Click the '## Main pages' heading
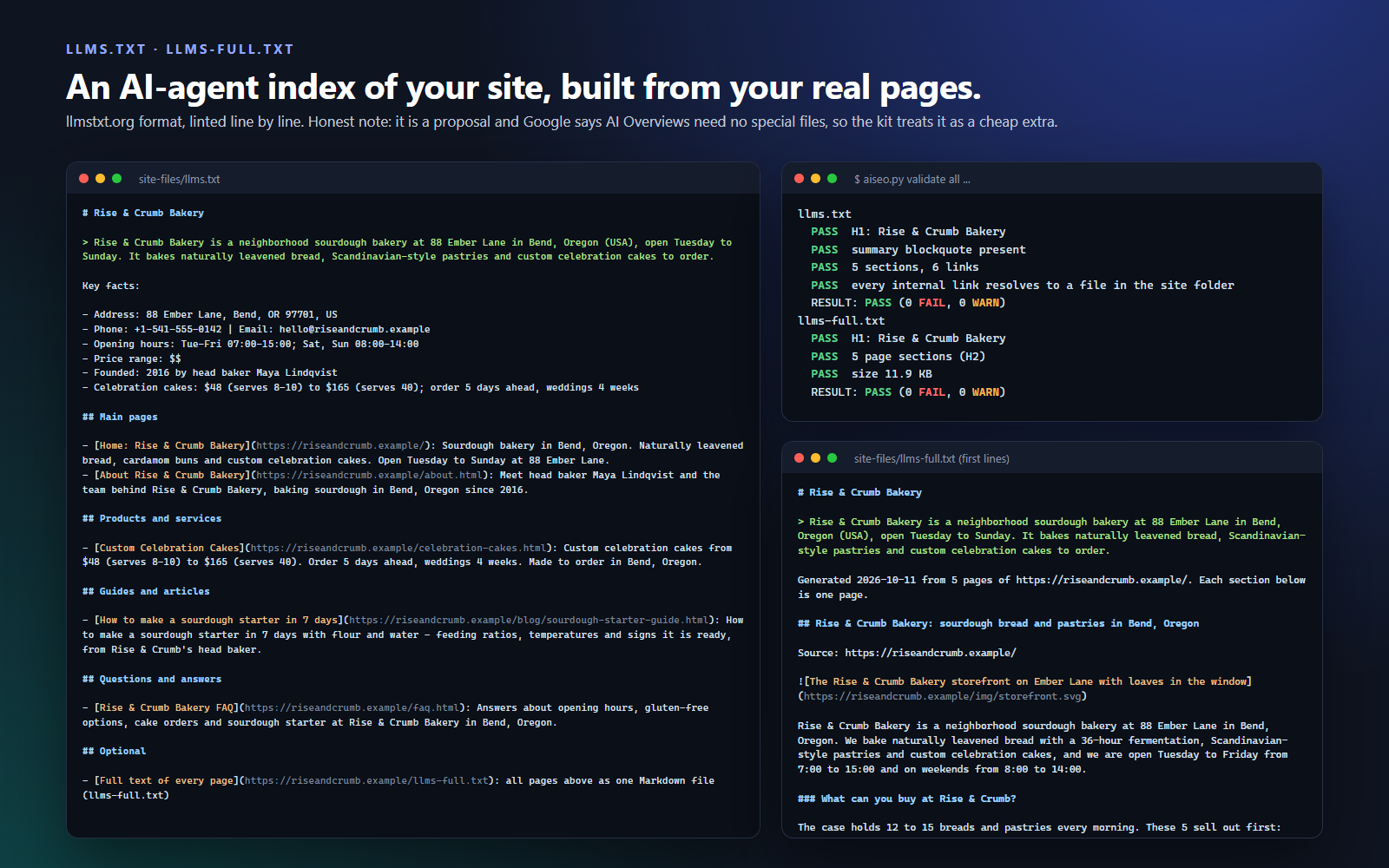 click(120, 418)
